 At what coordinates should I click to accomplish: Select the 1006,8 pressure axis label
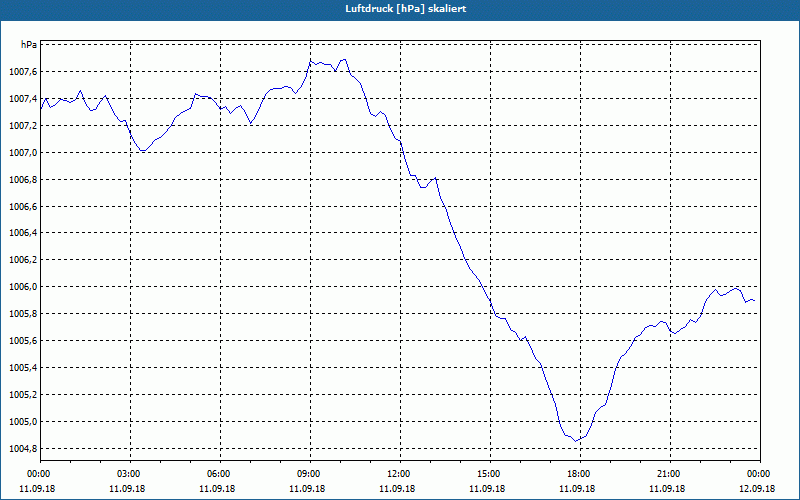(23, 180)
